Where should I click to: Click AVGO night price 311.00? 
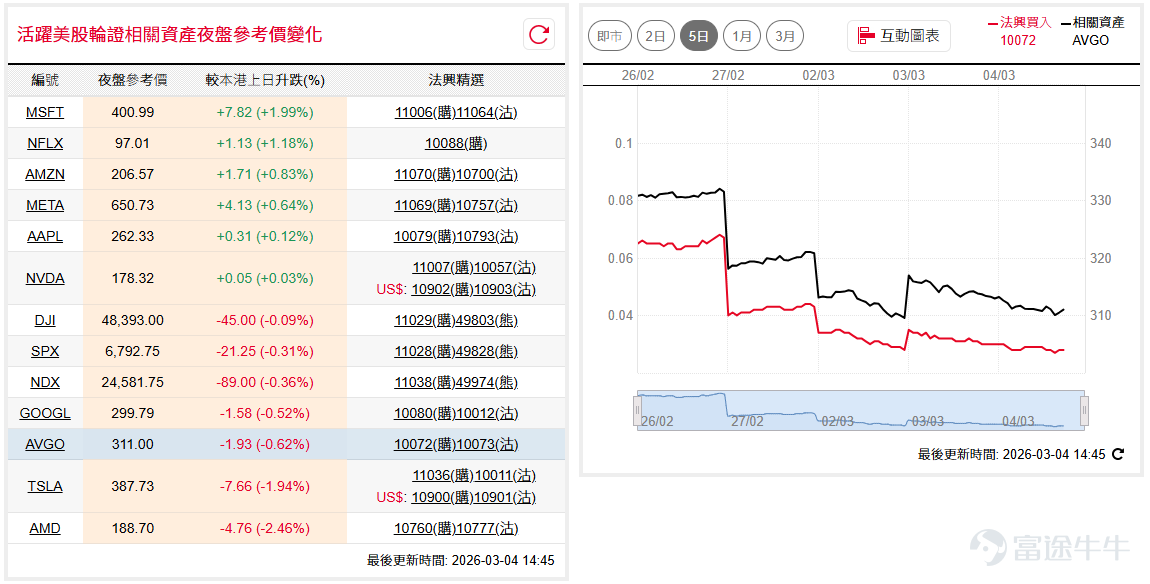click(133, 445)
